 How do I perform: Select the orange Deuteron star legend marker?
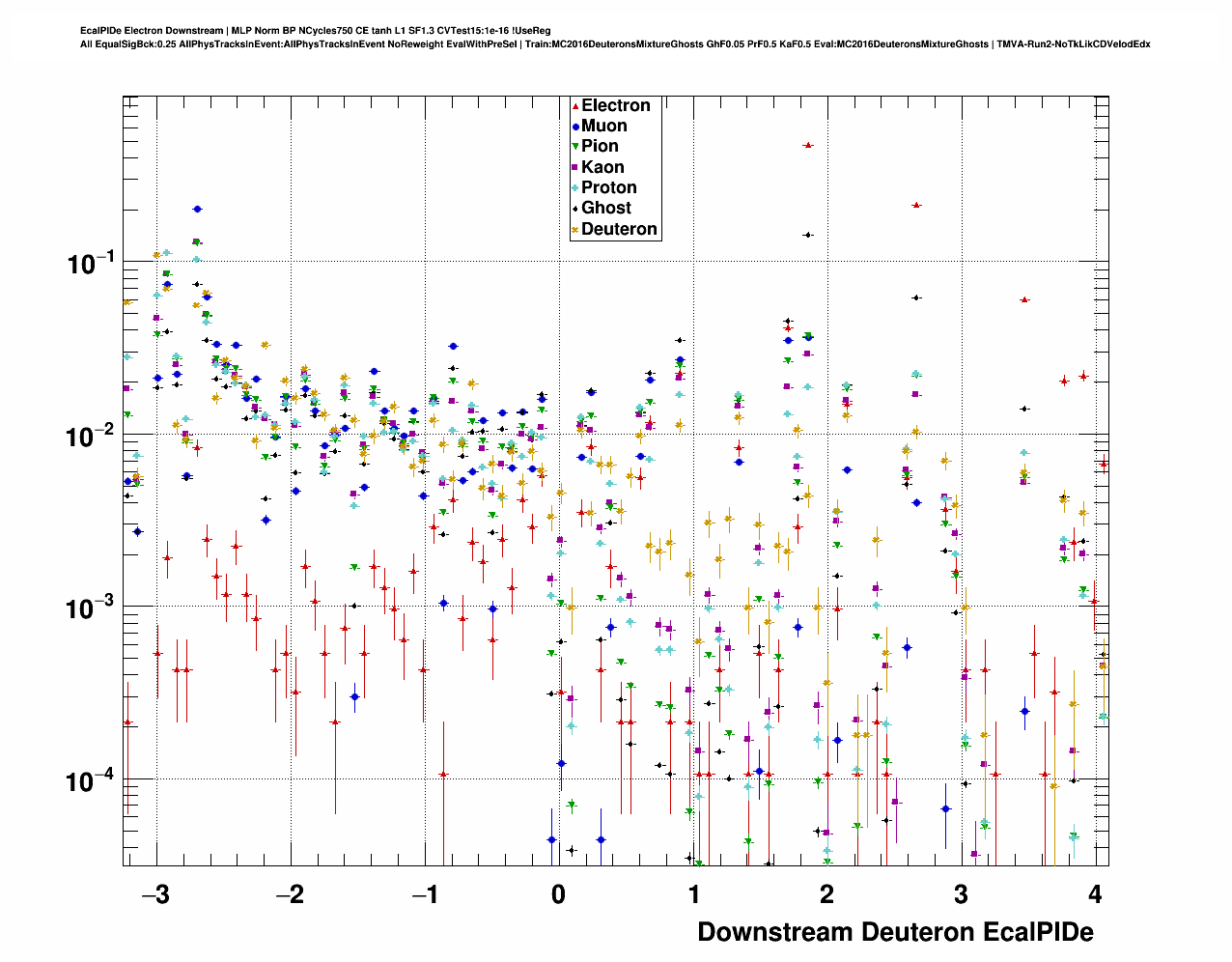click(575, 230)
